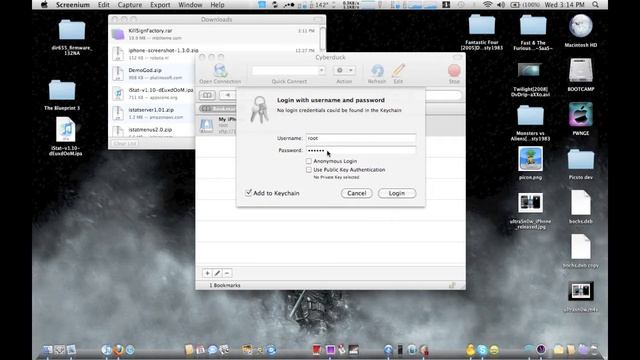Toggle the bookmarks book icon in Cyberduck

point(207,95)
